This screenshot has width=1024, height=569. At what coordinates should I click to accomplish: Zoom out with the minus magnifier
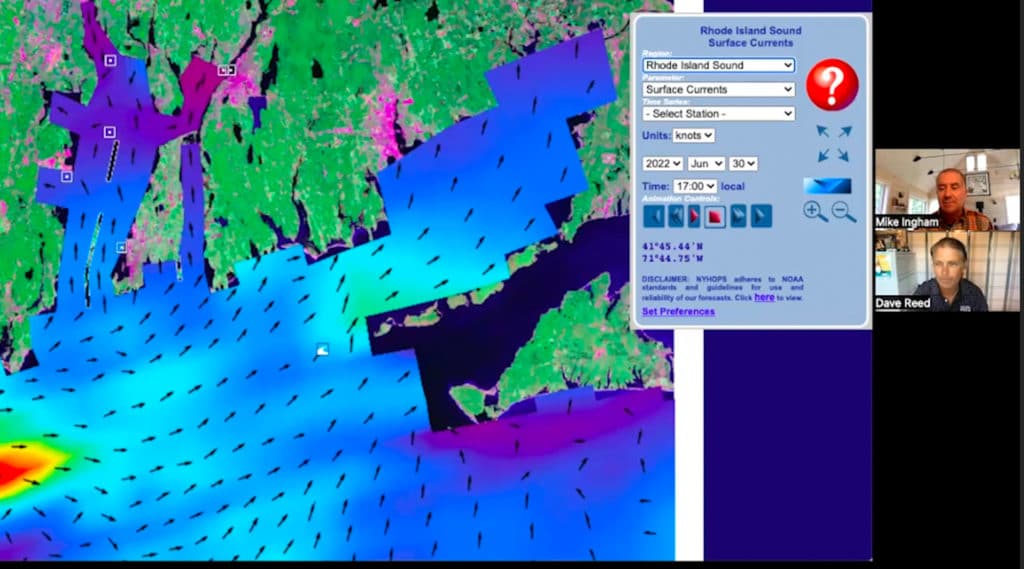pyautogui.click(x=844, y=212)
